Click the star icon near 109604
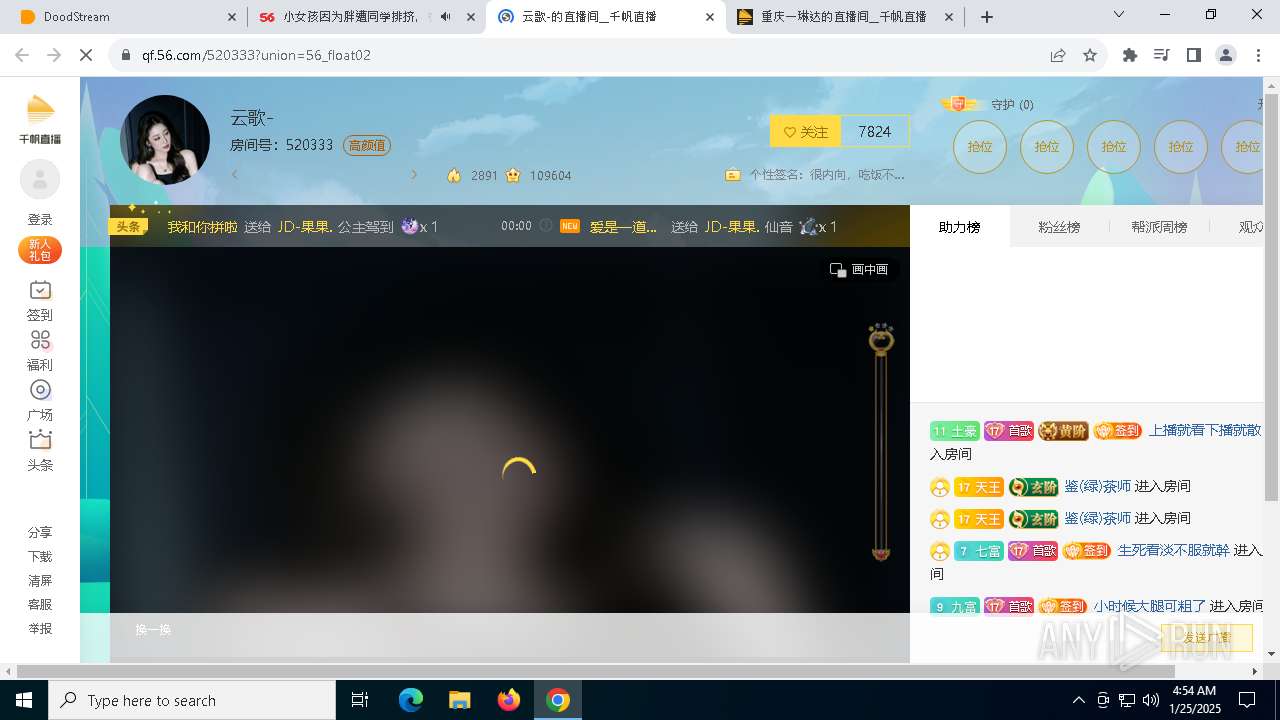The height and width of the screenshot is (720, 1280). (x=513, y=175)
